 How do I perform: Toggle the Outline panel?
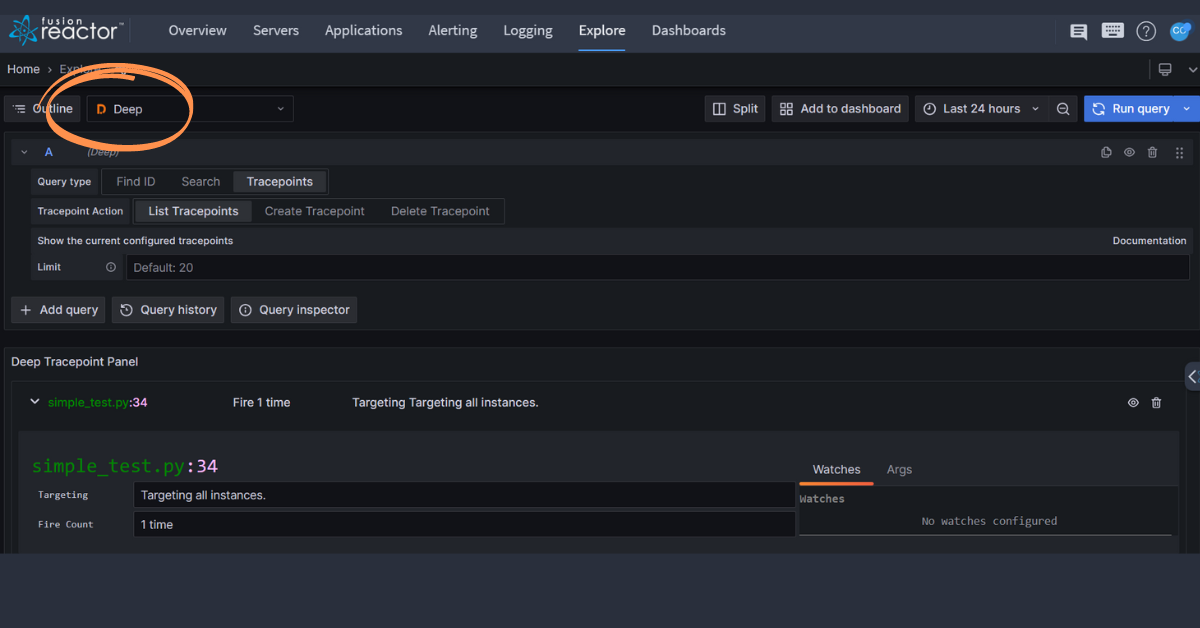[x=42, y=108]
